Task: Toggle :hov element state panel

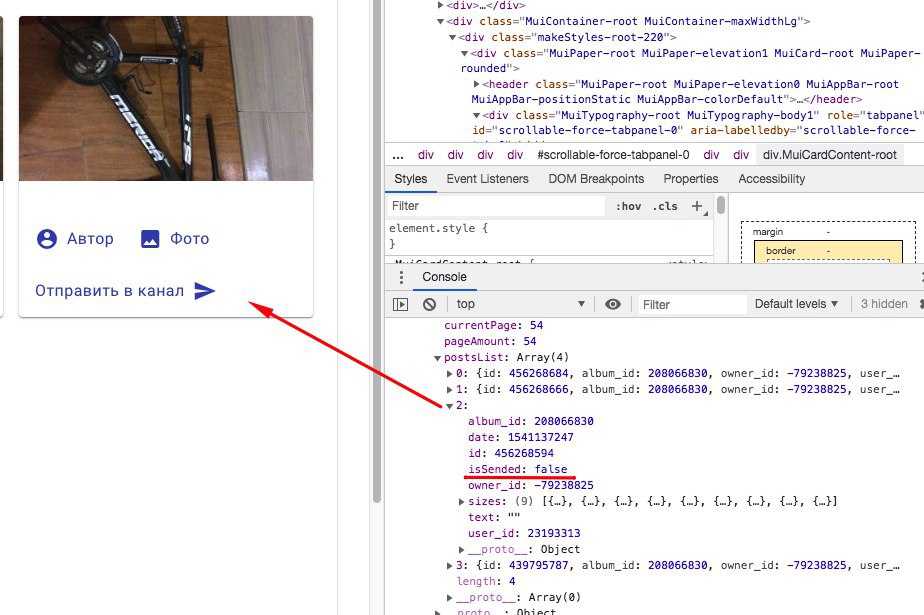Action: (x=628, y=206)
